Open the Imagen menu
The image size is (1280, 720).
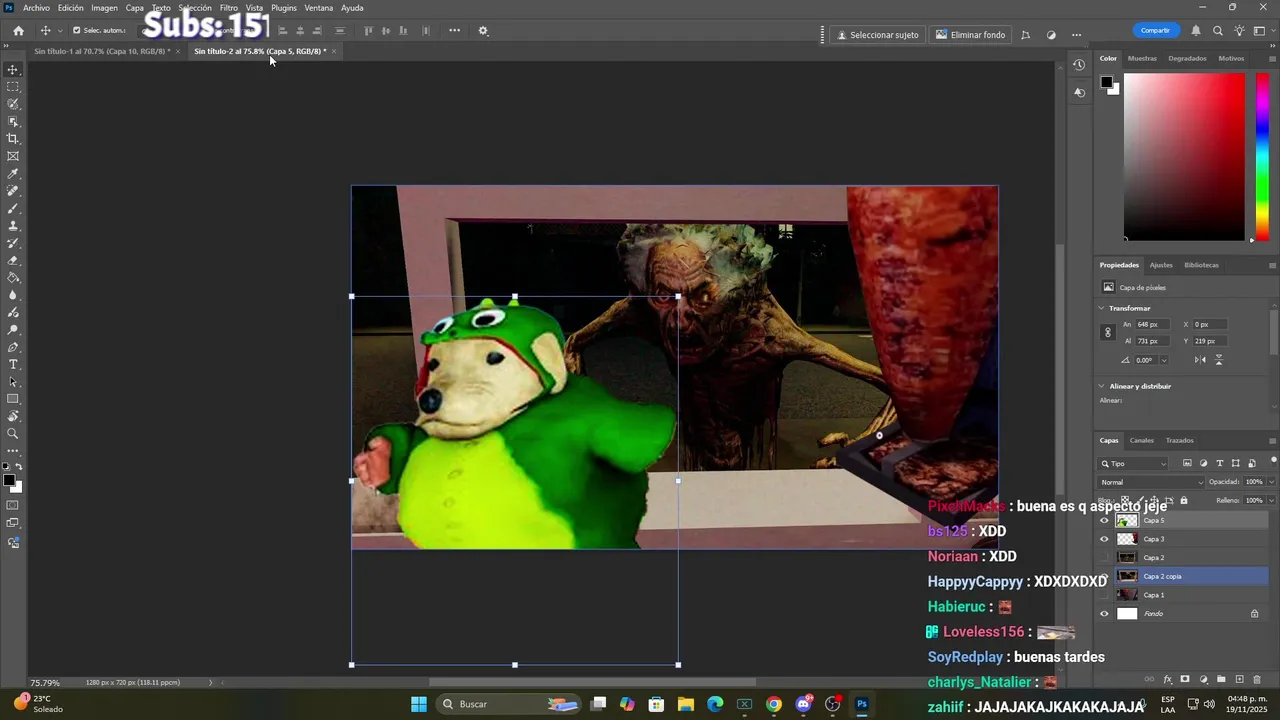coord(105,8)
